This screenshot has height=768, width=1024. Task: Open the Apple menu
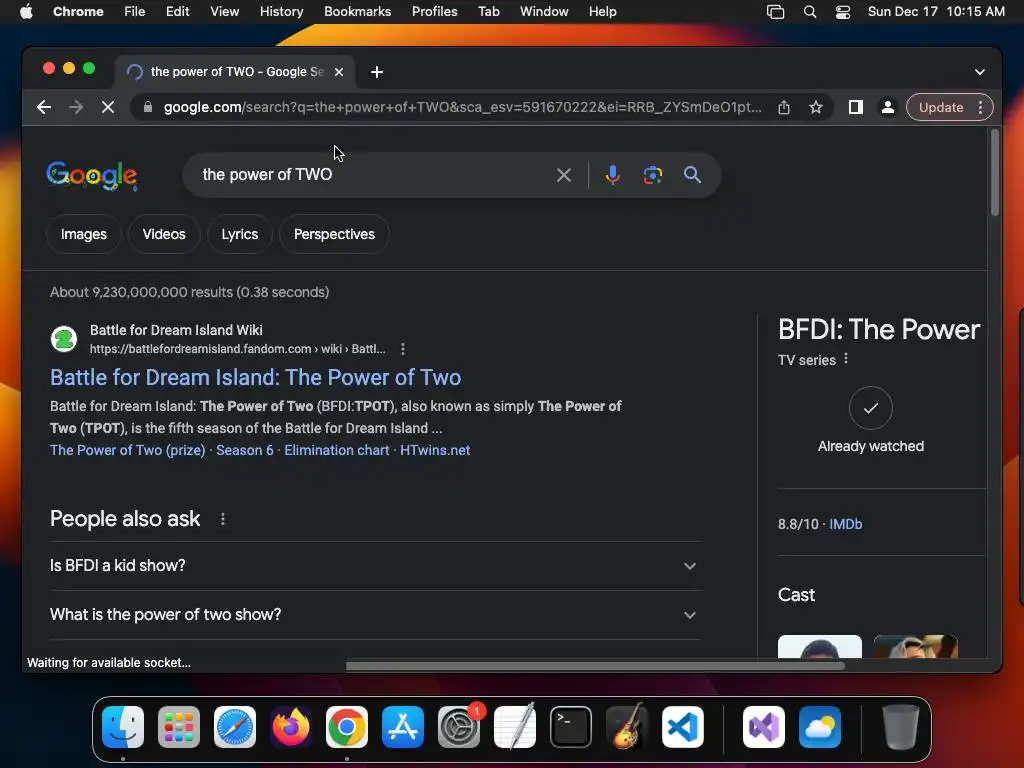pyautogui.click(x=26, y=12)
